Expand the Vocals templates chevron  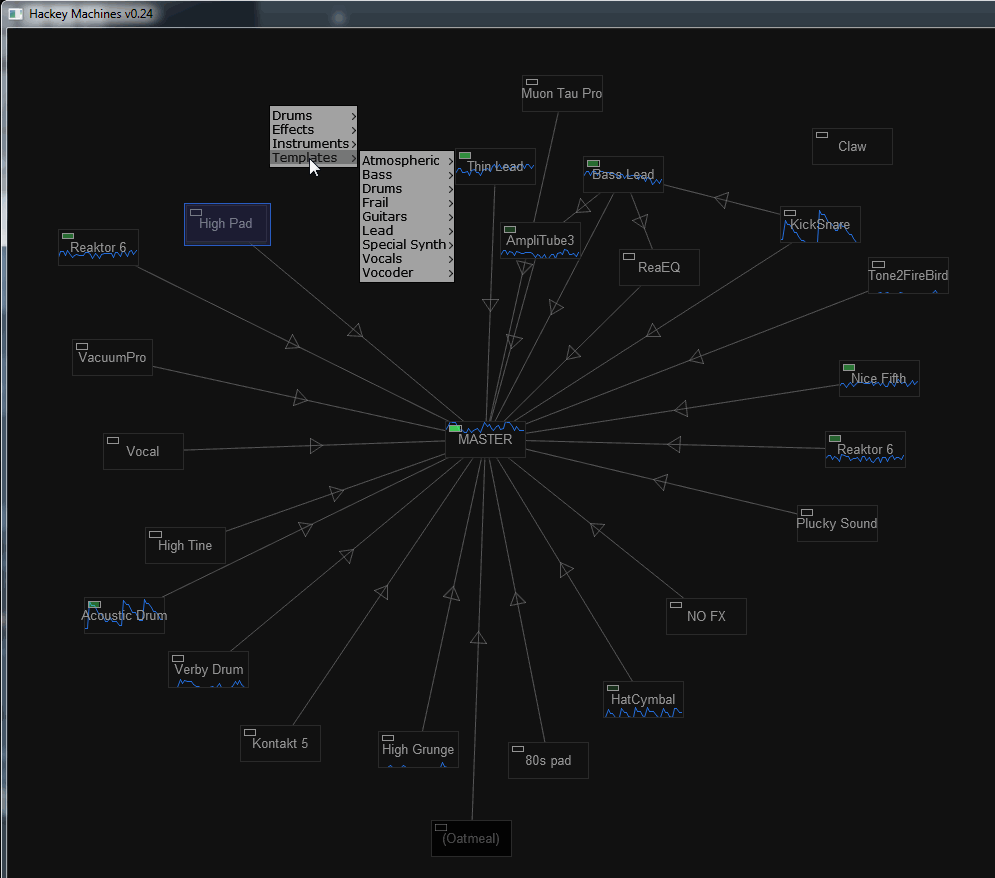(451, 259)
